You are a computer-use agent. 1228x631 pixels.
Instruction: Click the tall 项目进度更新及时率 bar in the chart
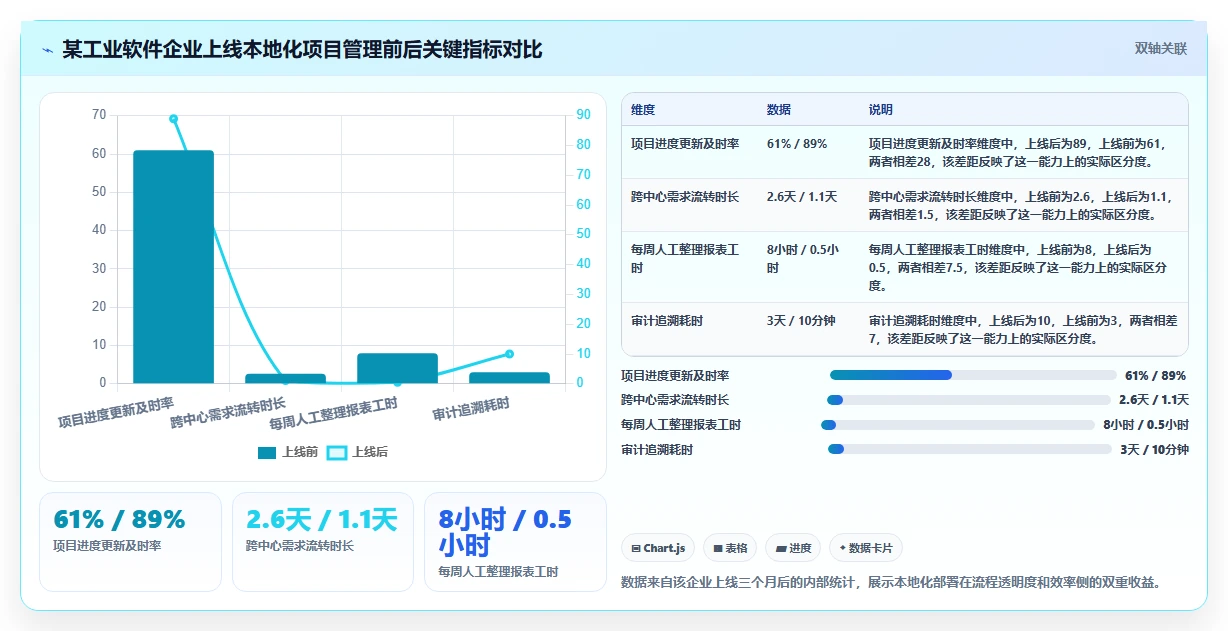(173, 267)
